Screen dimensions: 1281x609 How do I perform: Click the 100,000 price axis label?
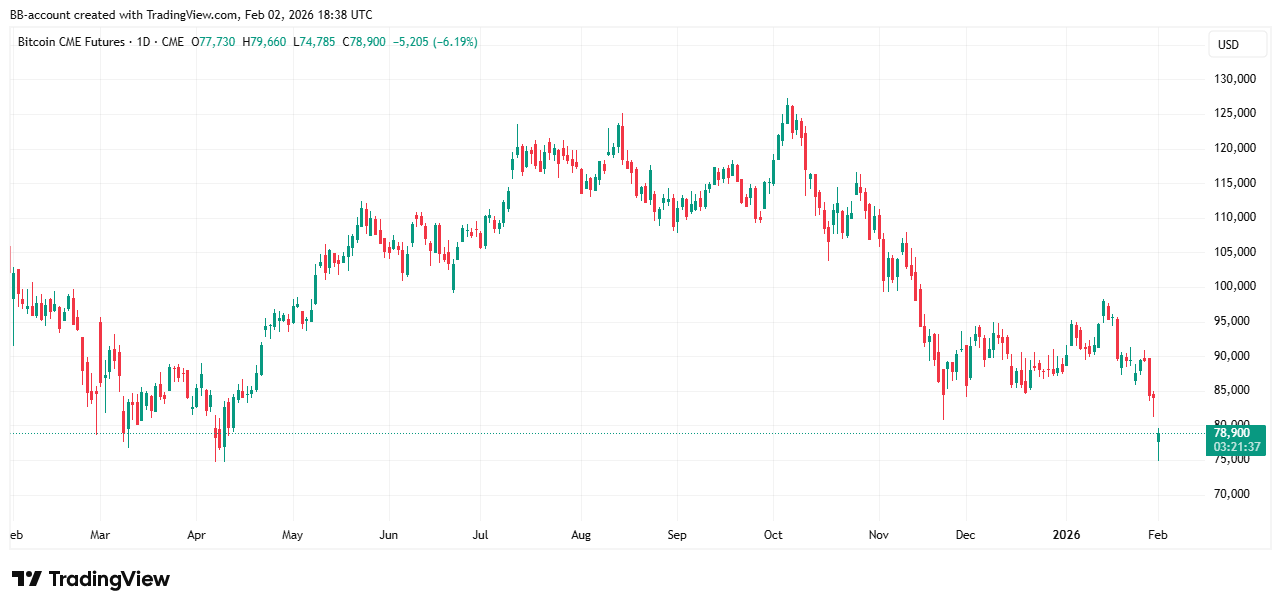(x=1234, y=286)
